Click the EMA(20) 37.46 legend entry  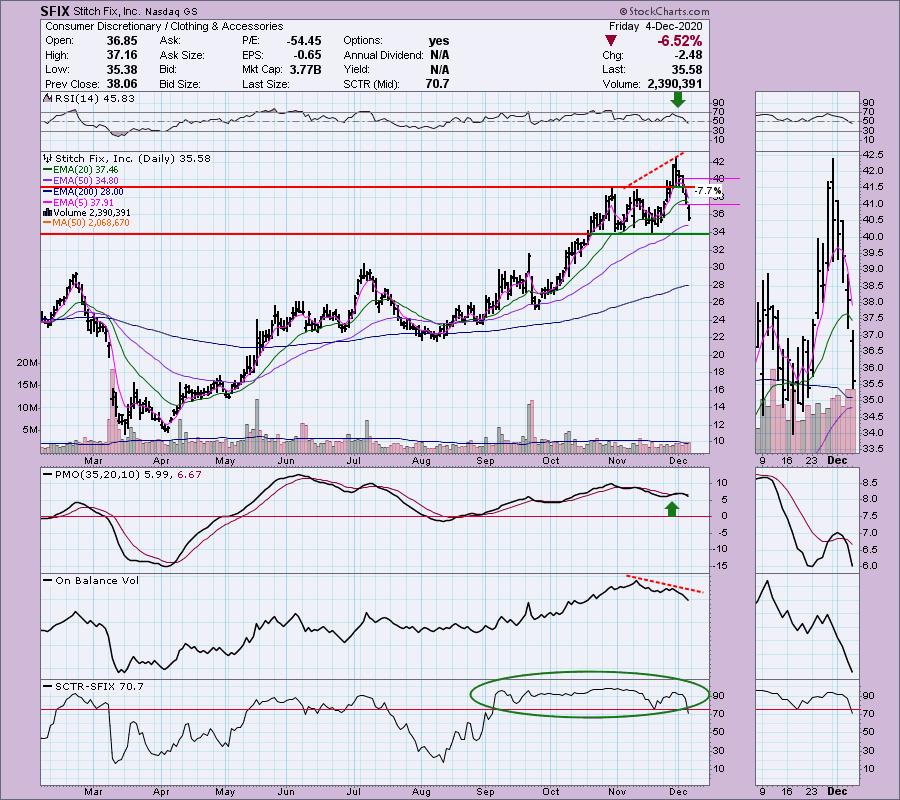[85, 170]
